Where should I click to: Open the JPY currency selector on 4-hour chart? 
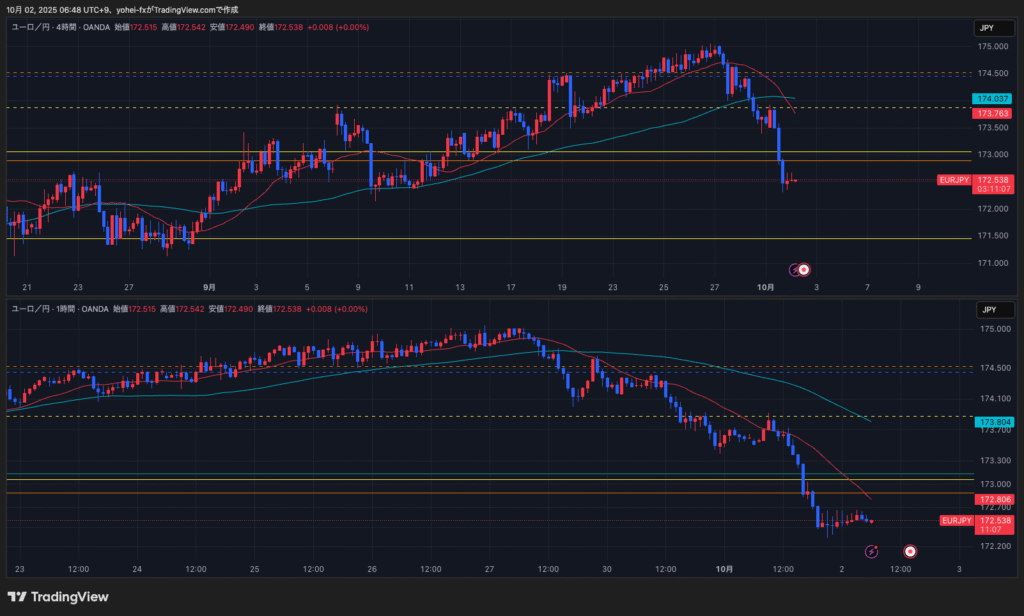[987, 29]
